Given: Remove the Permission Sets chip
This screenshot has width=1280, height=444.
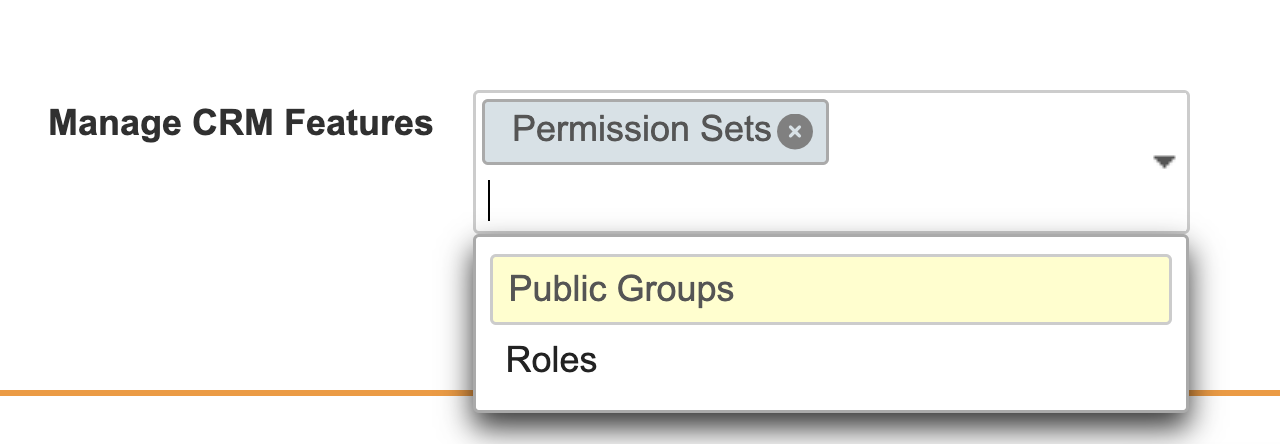Looking at the screenshot, I should click(794, 131).
